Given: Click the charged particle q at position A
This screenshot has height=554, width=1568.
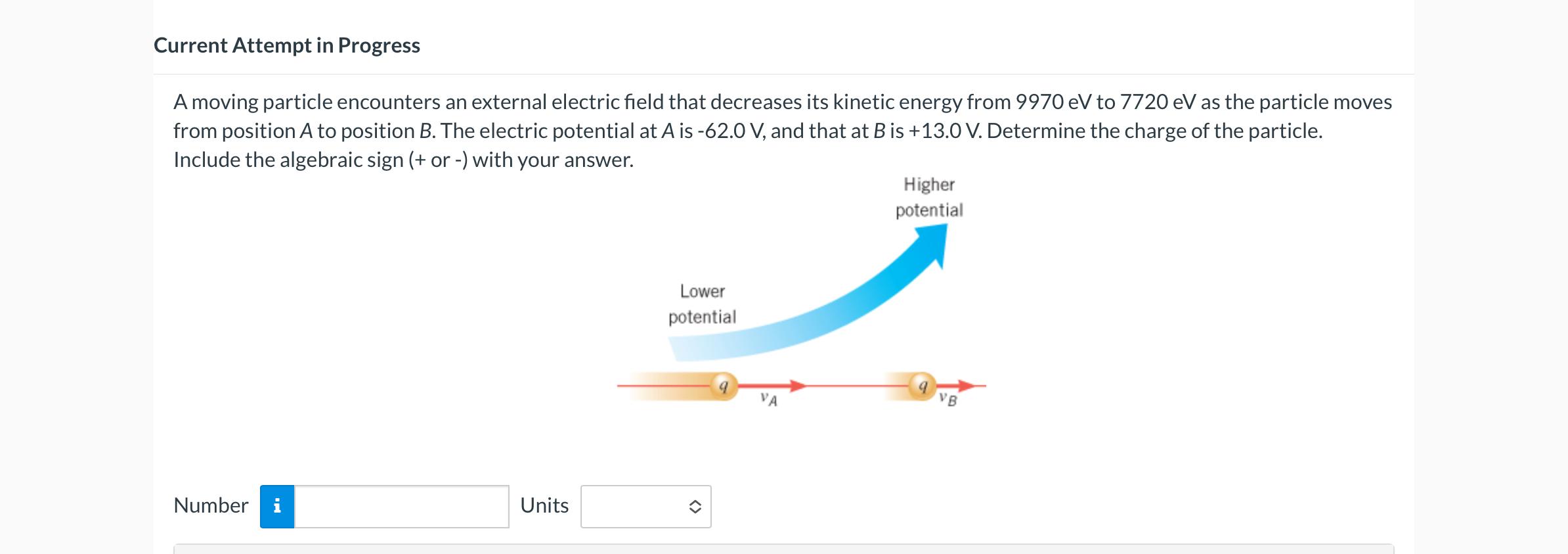Looking at the screenshot, I should [724, 384].
